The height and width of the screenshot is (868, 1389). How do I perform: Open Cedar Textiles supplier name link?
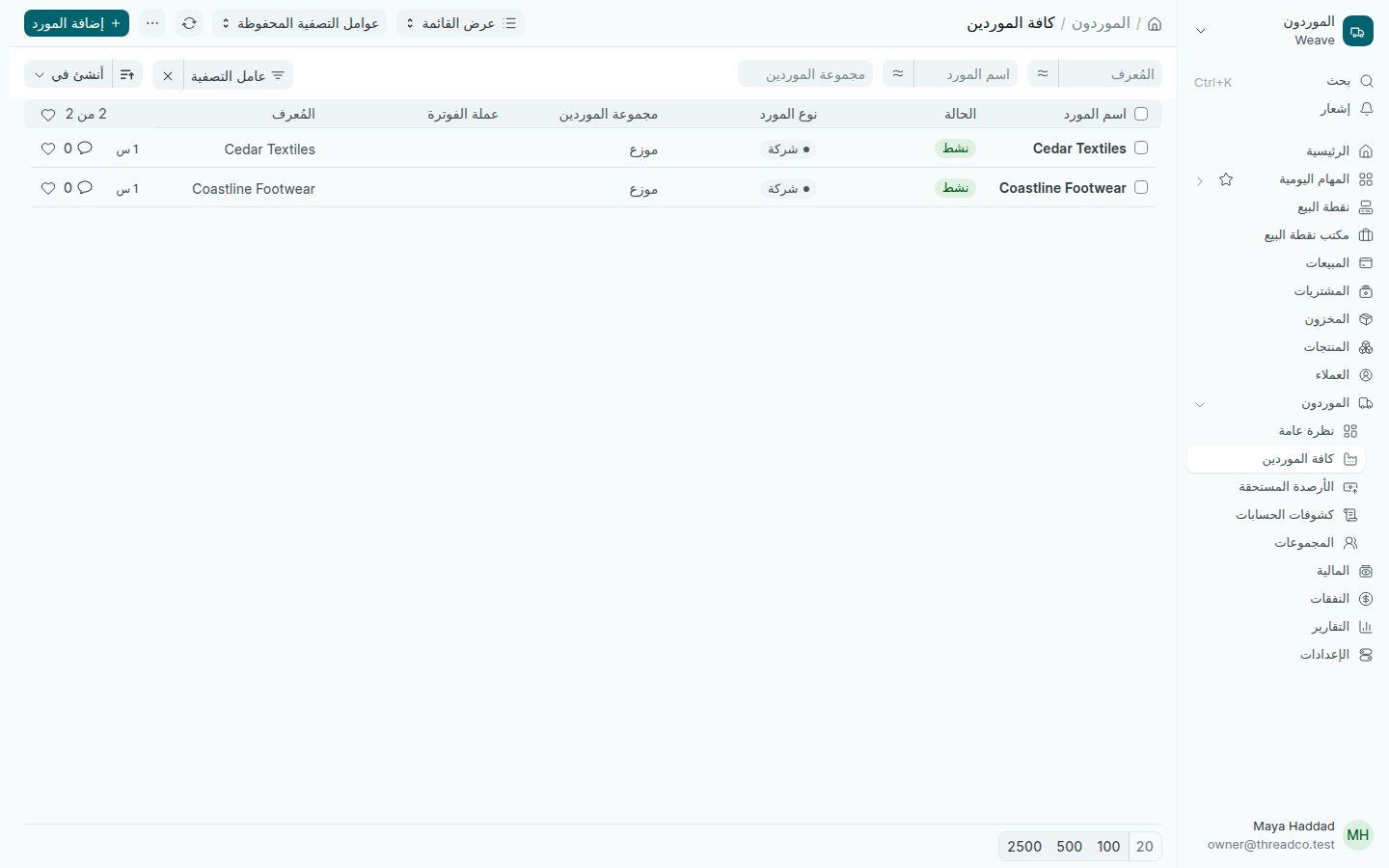pos(1079,149)
